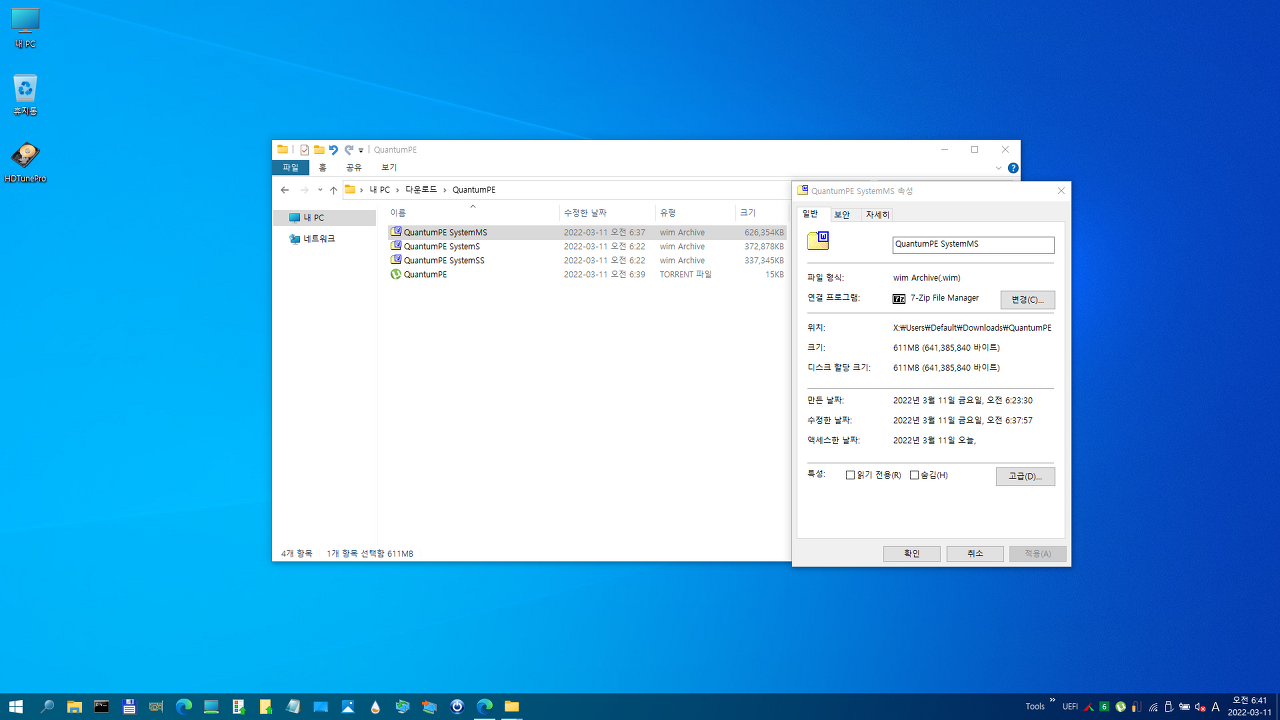Image resolution: width=1280 pixels, height=720 pixels.
Task: Open the 홈 ribbon tab
Action: coord(322,167)
